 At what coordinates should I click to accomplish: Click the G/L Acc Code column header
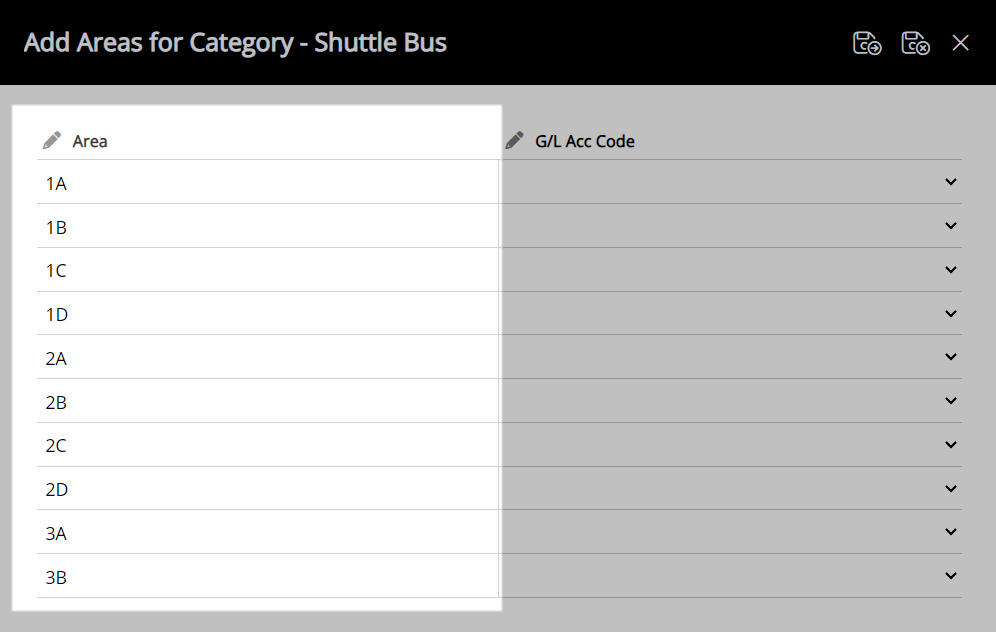coord(584,141)
